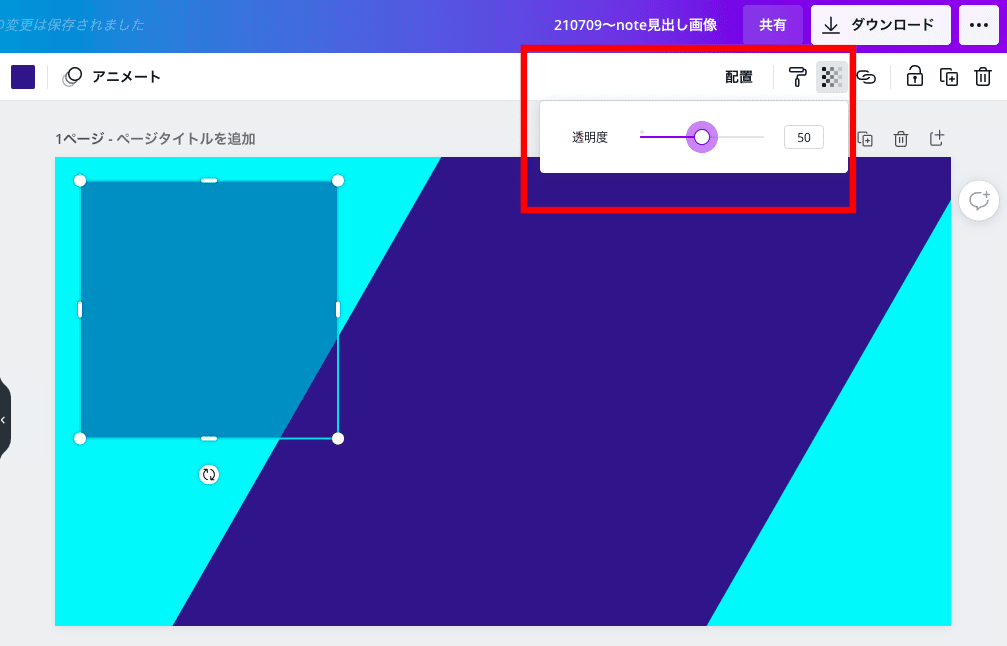Open the three-dots more options menu
The width and height of the screenshot is (1007, 646).
[979, 25]
